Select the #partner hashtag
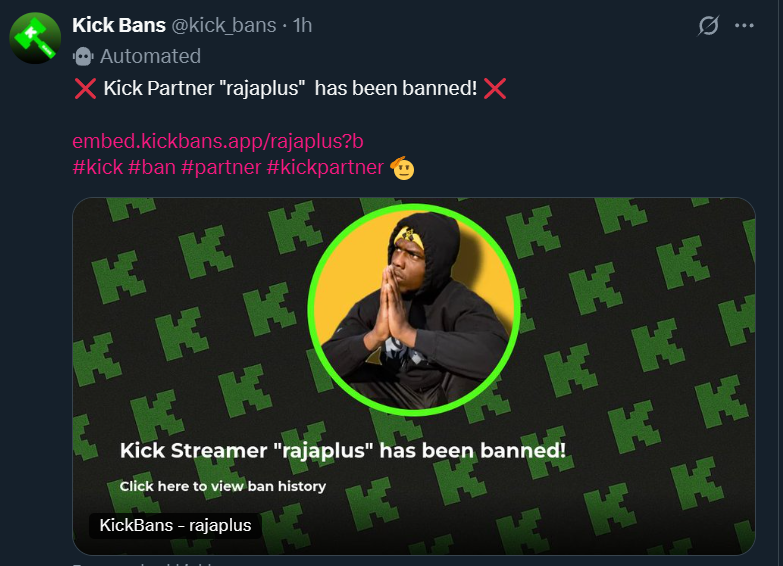 [220, 167]
